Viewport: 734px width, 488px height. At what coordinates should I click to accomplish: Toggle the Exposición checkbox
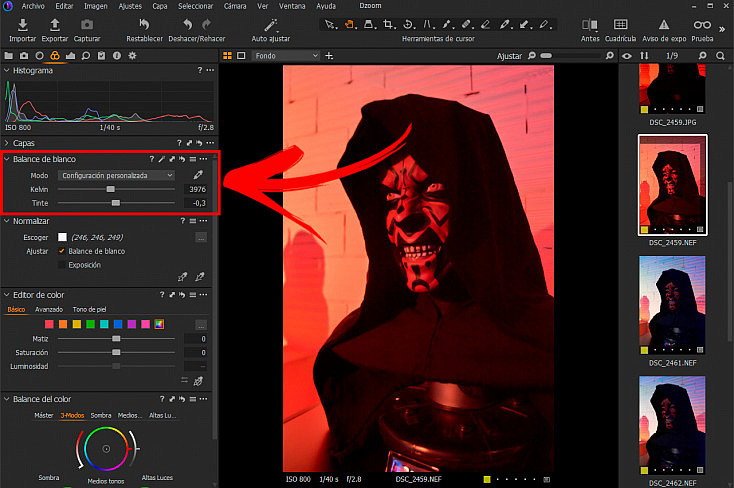61,265
